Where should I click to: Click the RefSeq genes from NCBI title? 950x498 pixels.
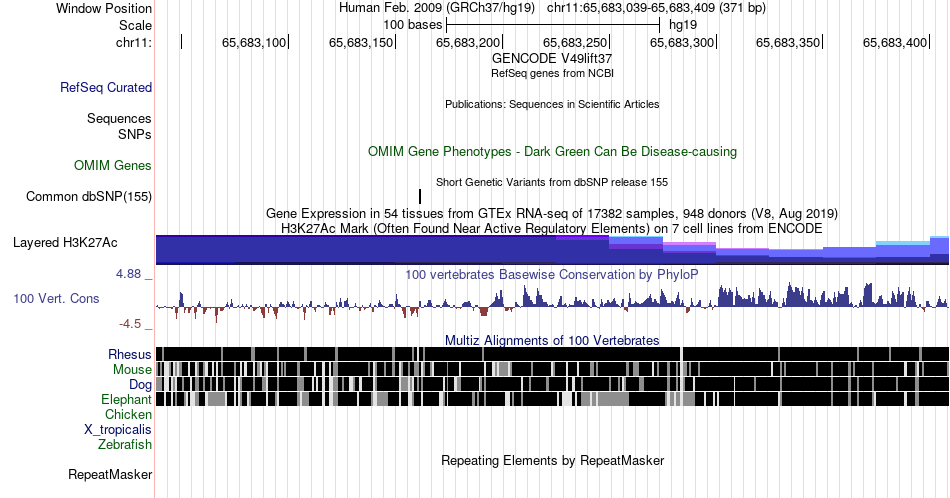(x=552, y=73)
